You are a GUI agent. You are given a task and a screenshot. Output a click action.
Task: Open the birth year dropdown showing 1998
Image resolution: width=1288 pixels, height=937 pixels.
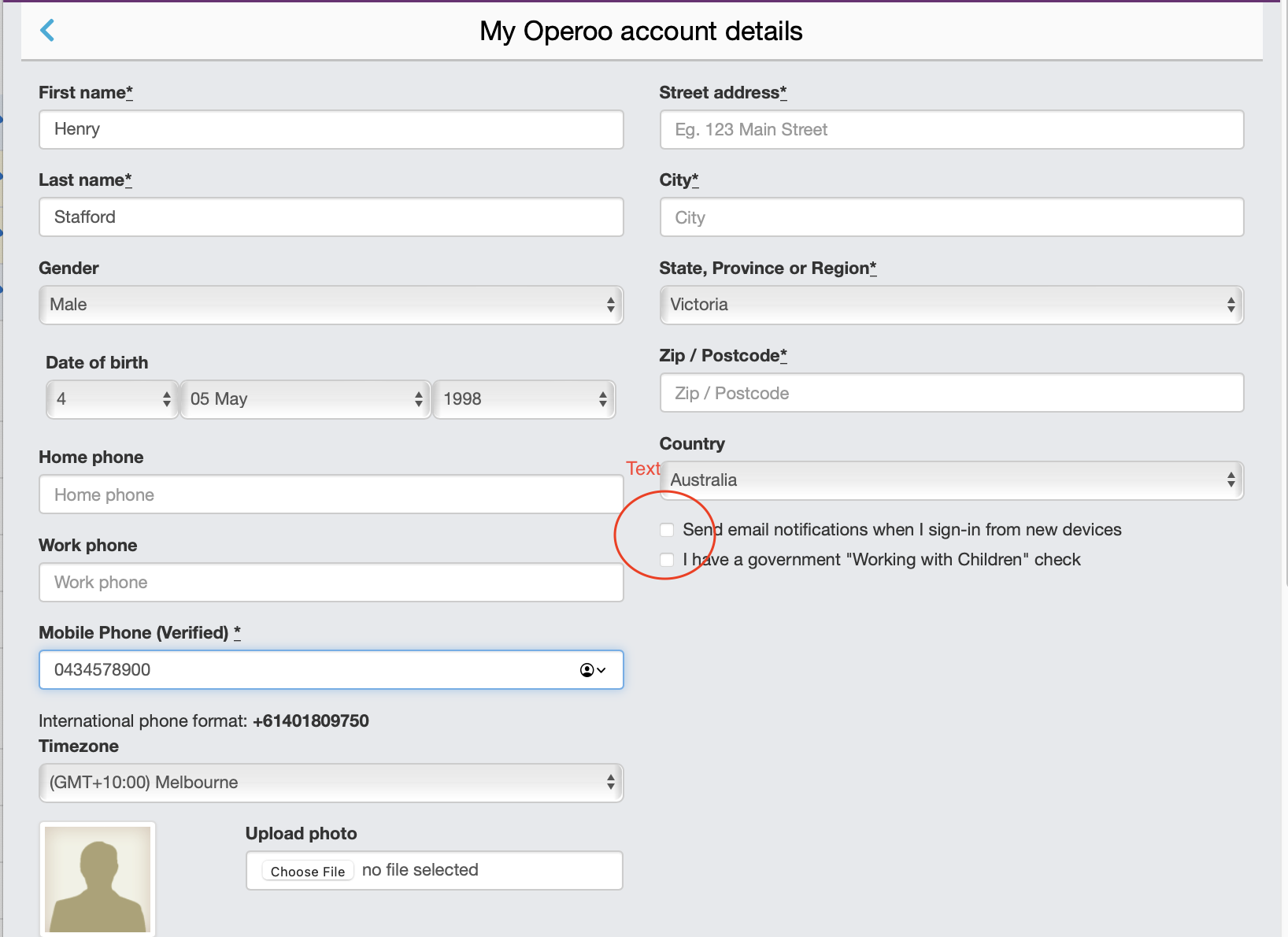[524, 399]
